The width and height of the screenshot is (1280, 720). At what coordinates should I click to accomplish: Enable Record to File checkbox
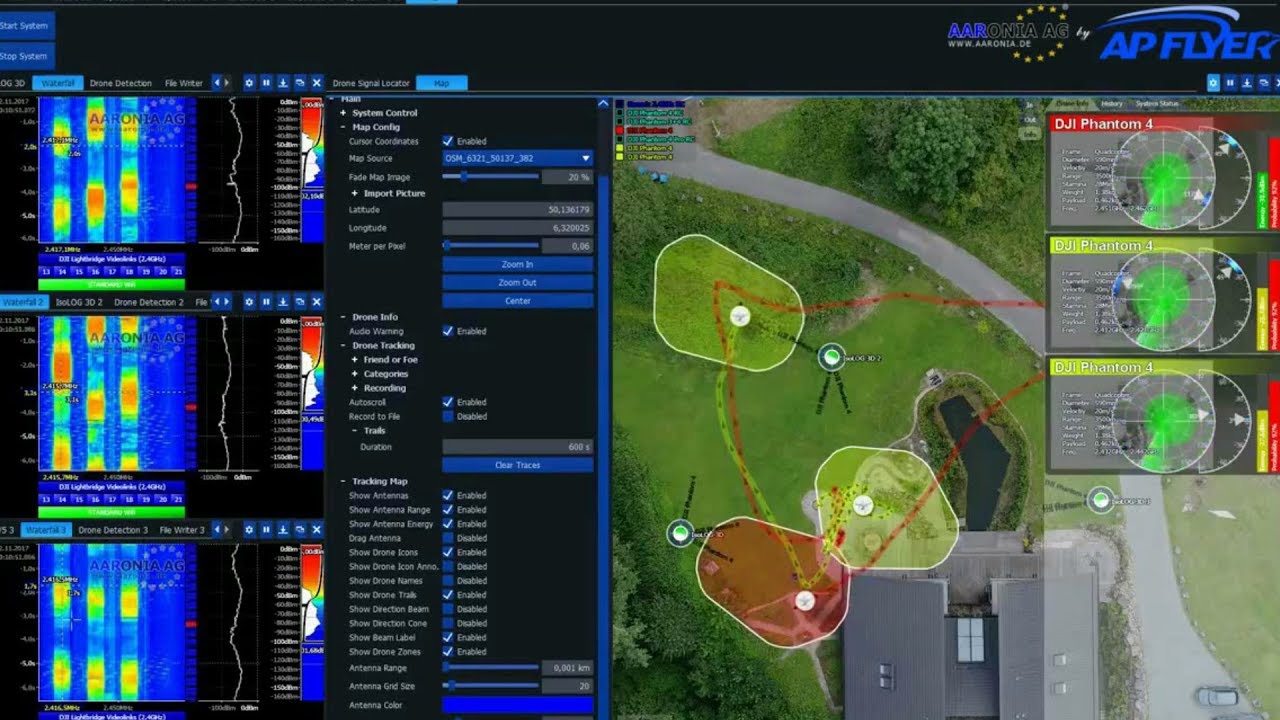click(448, 416)
